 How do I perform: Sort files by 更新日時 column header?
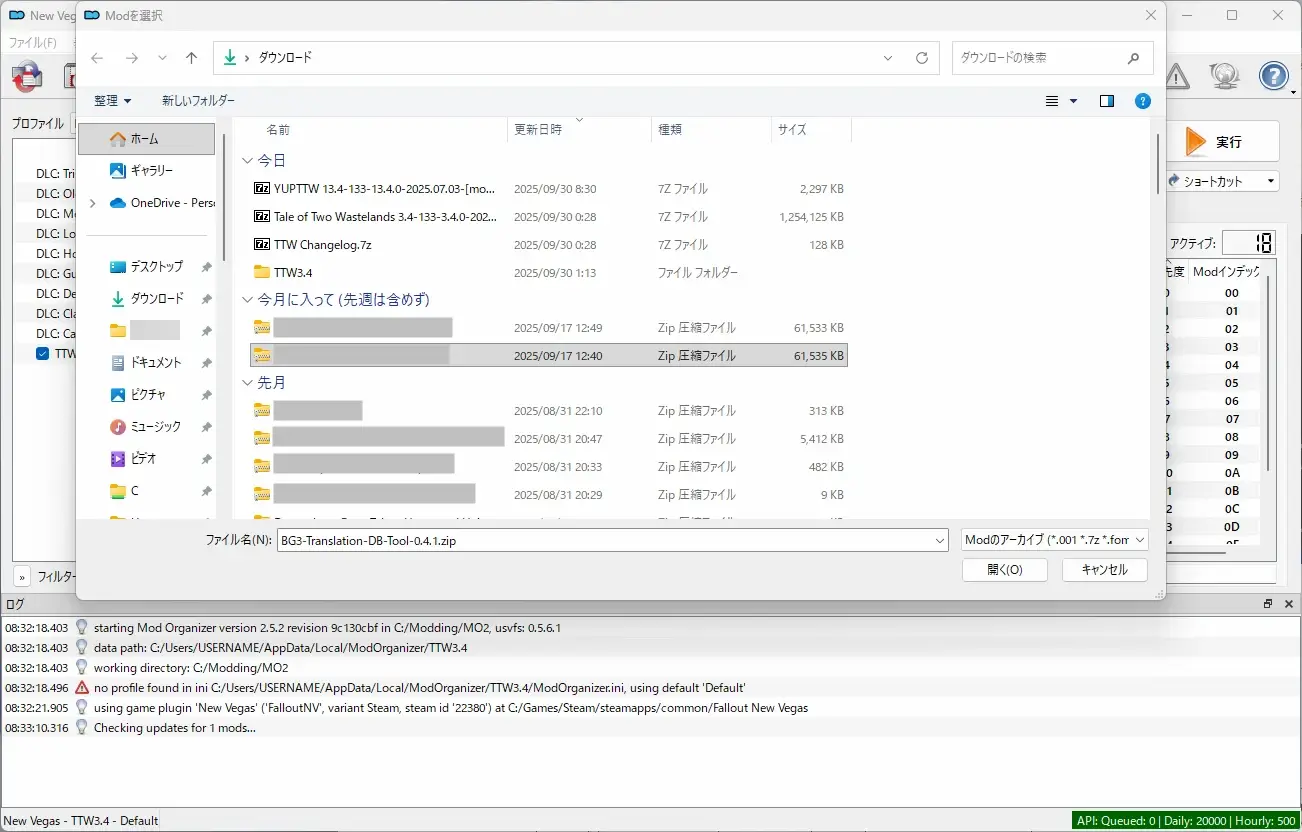pos(538,130)
